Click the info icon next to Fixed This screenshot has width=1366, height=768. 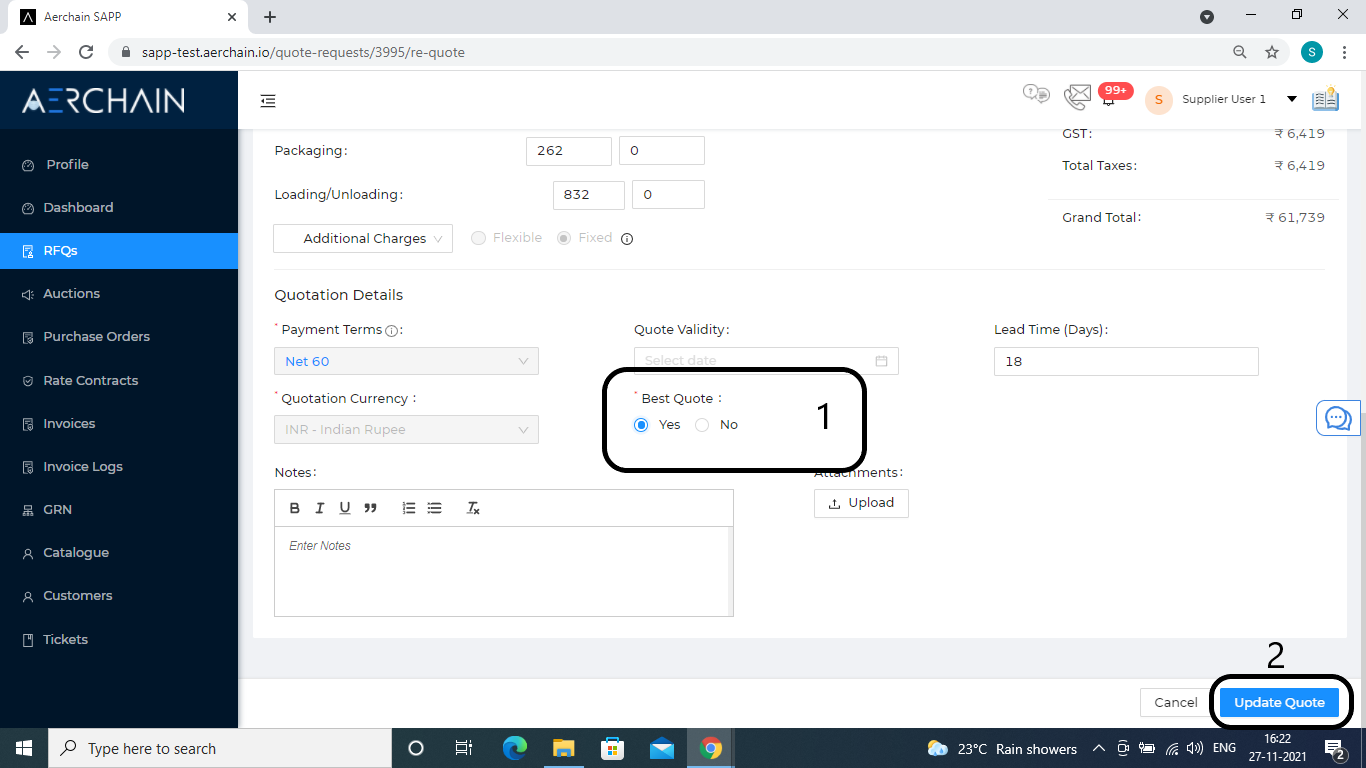point(627,239)
